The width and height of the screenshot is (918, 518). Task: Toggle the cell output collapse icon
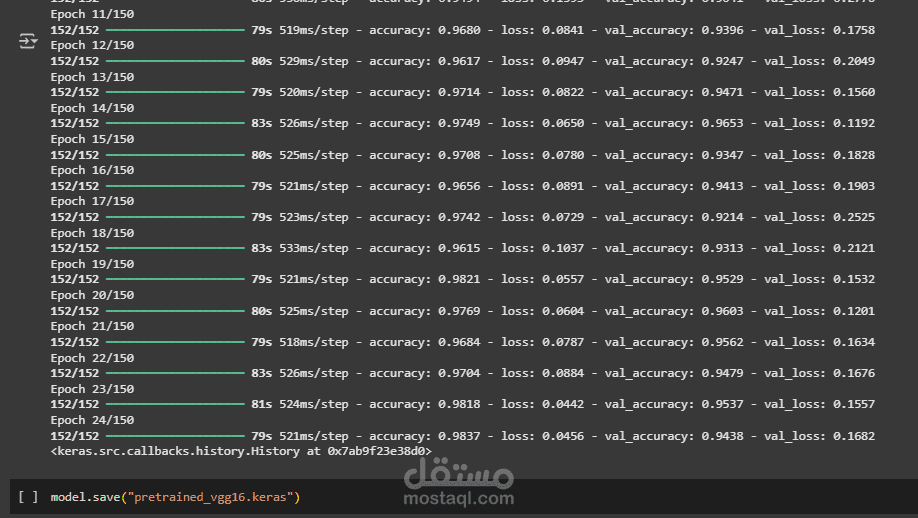pos(28,42)
